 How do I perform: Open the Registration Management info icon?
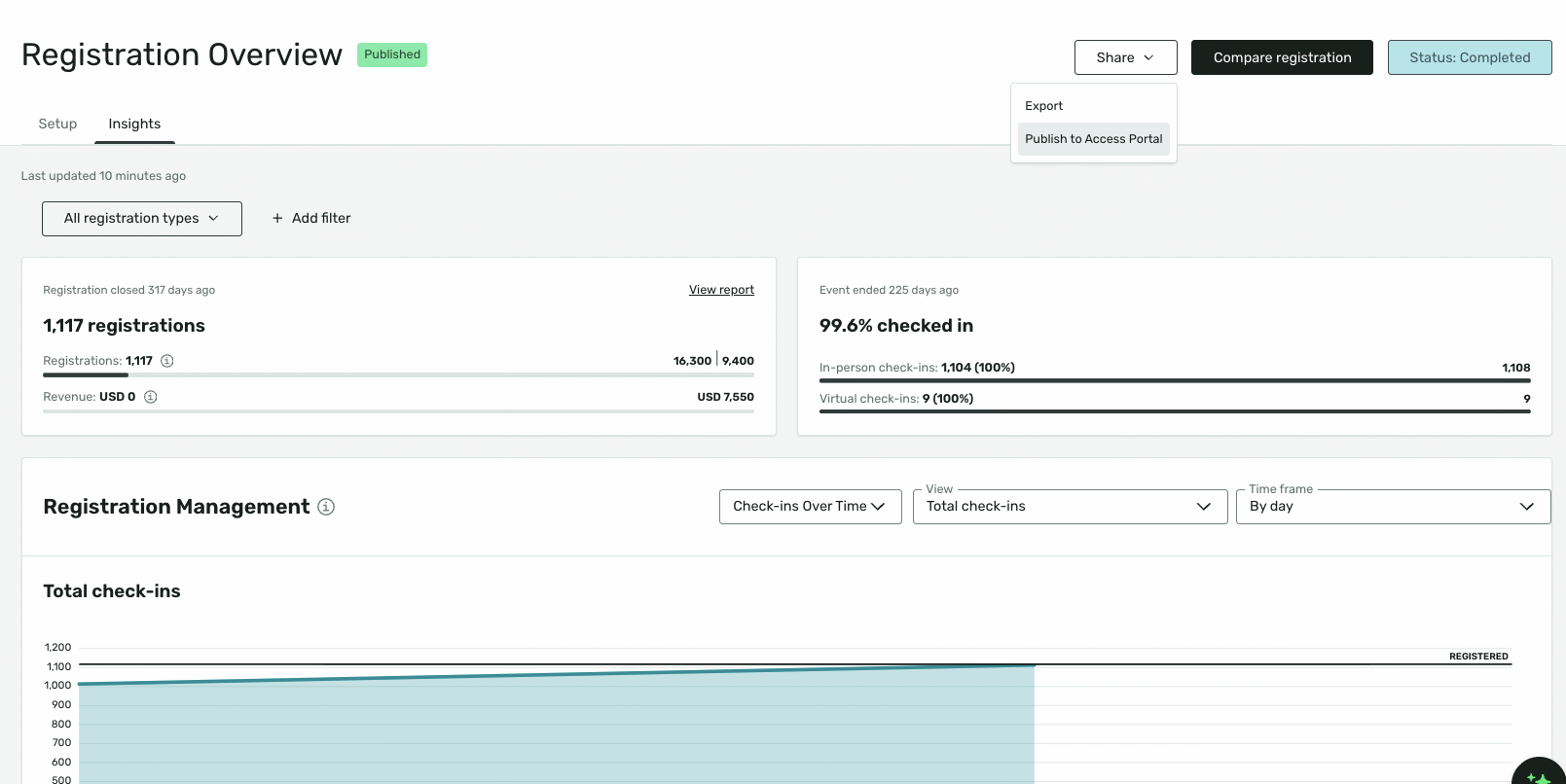click(x=326, y=507)
